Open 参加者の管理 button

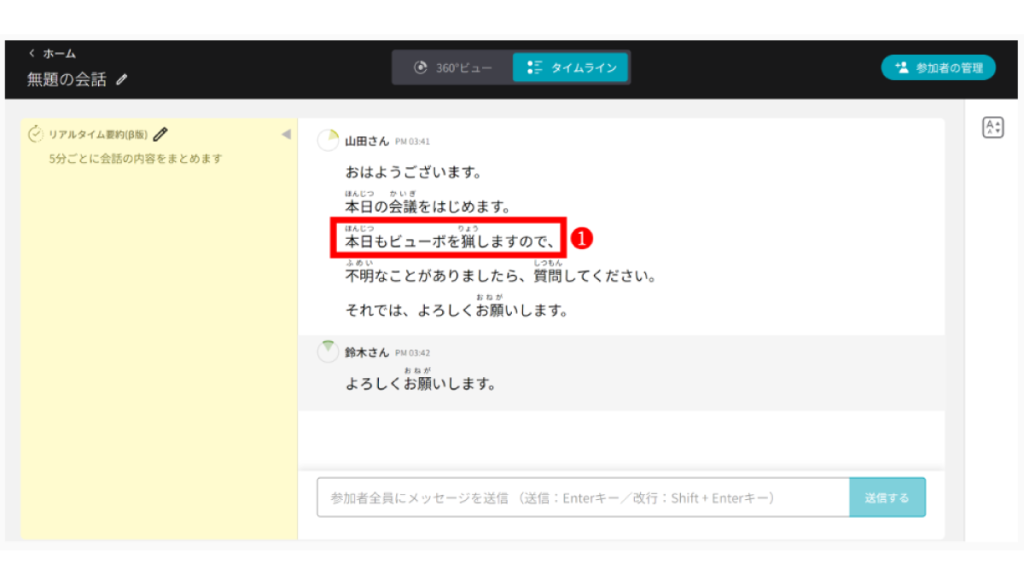938,68
